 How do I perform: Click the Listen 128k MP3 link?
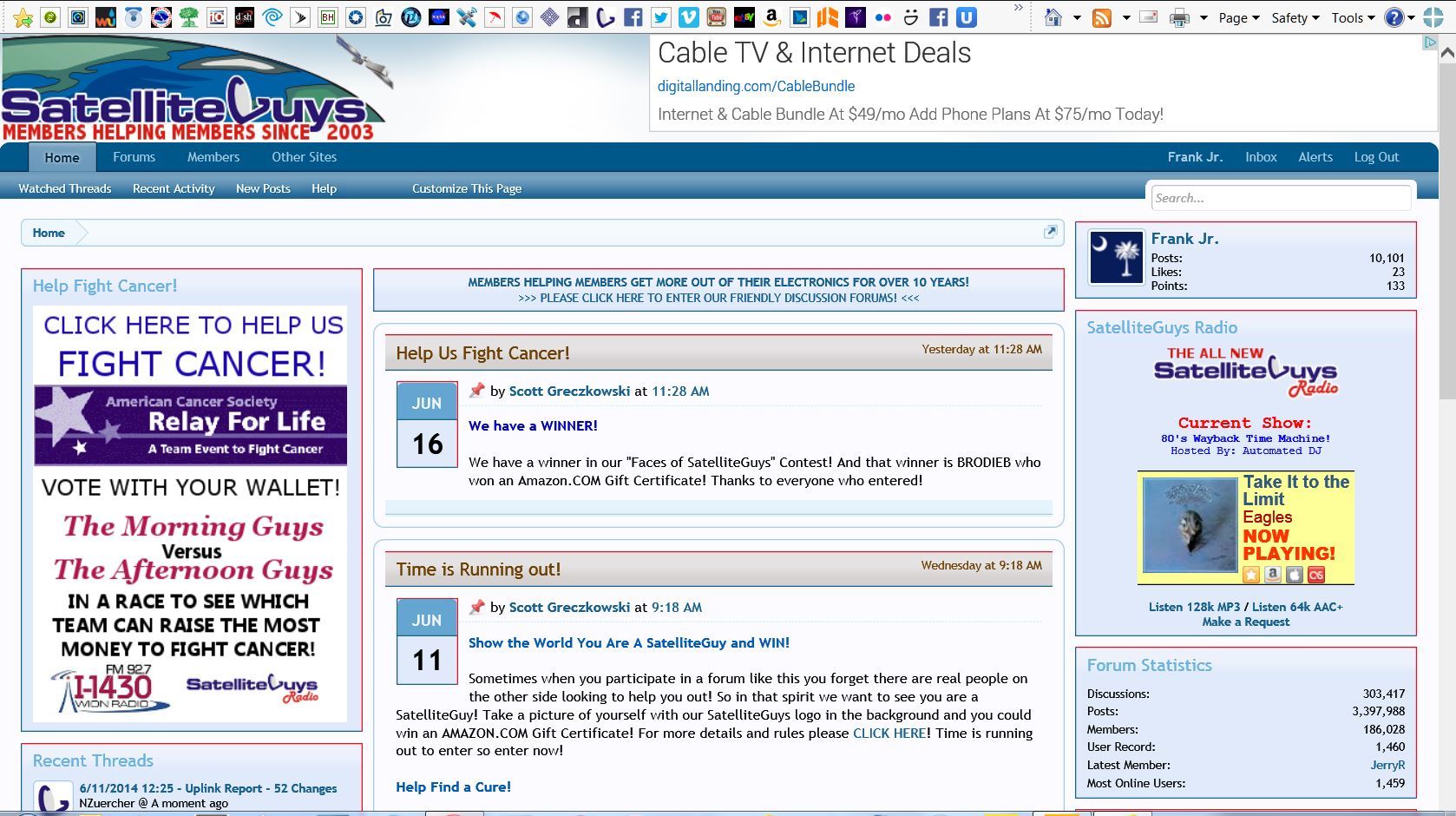pos(1194,607)
